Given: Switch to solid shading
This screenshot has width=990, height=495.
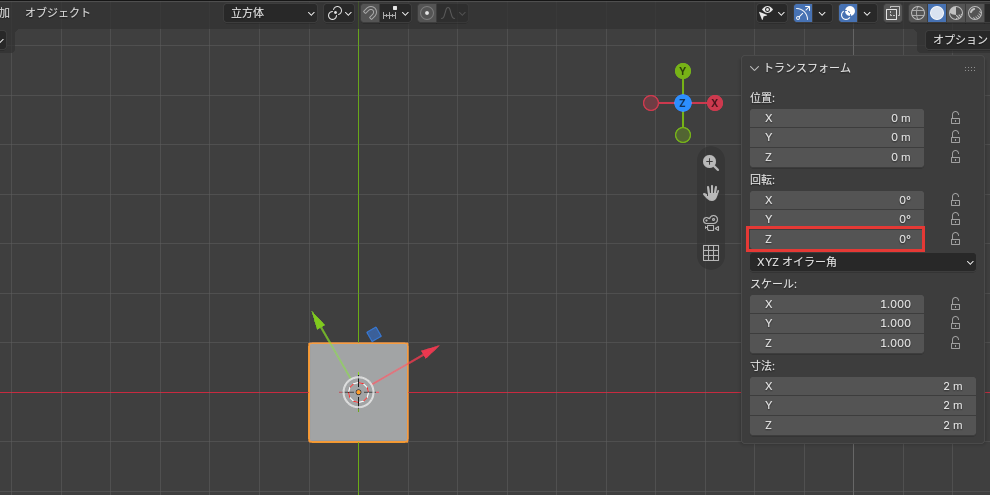Looking at the screenshot, I should coord(937,13).
